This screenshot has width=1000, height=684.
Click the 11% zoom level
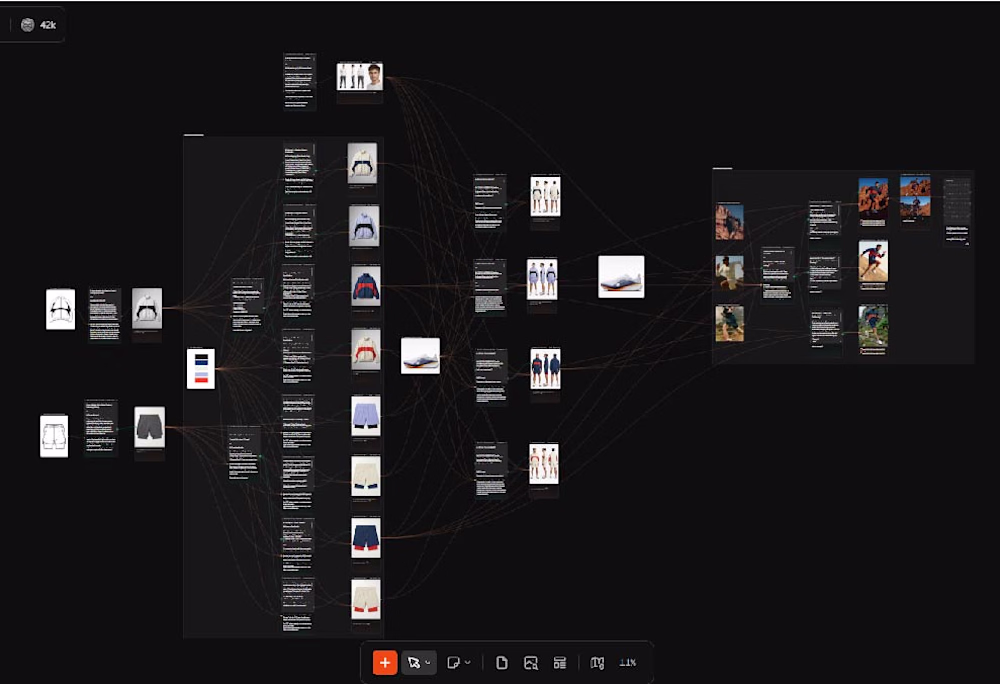pos(628,663)
